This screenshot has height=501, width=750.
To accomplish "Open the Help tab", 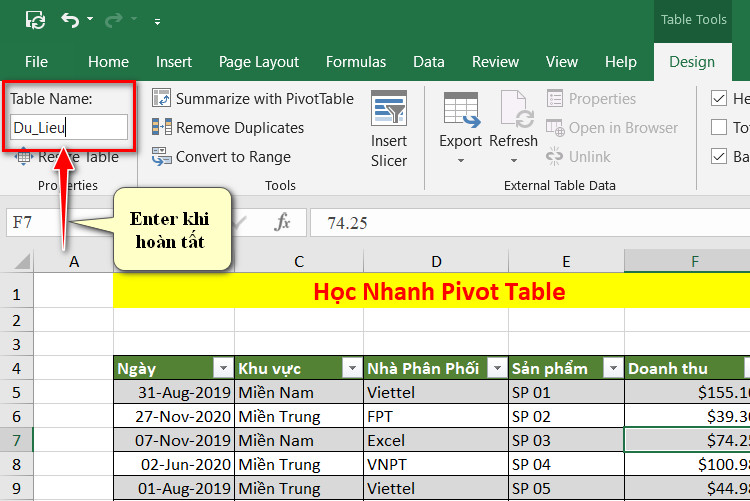I will (x=621, y=62).
